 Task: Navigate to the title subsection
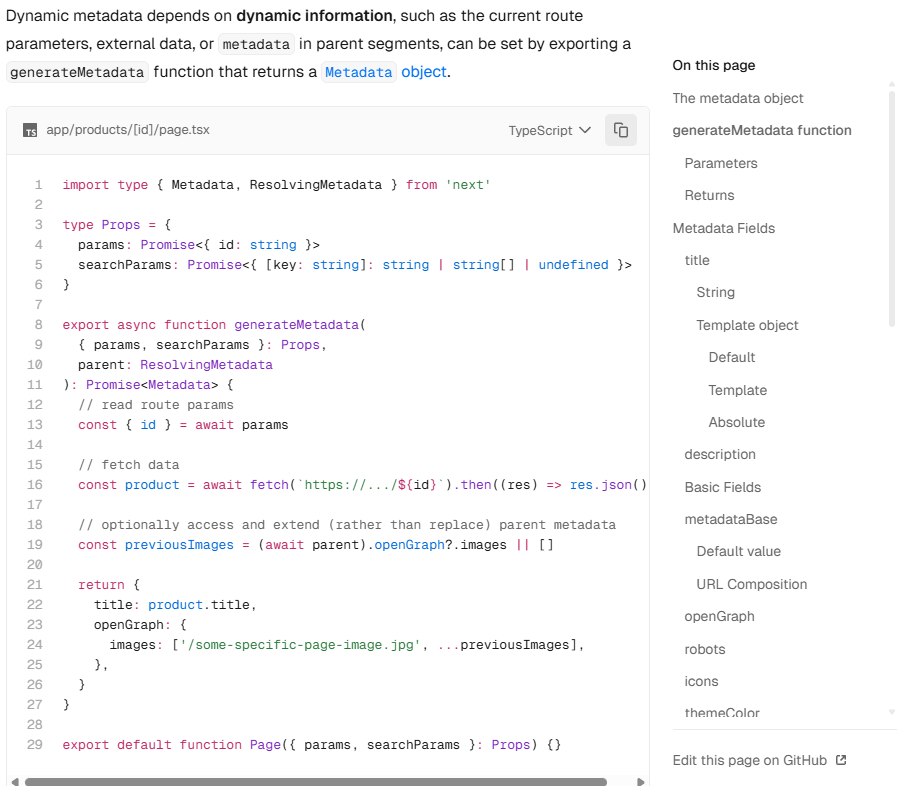click(x=697, y=260)
